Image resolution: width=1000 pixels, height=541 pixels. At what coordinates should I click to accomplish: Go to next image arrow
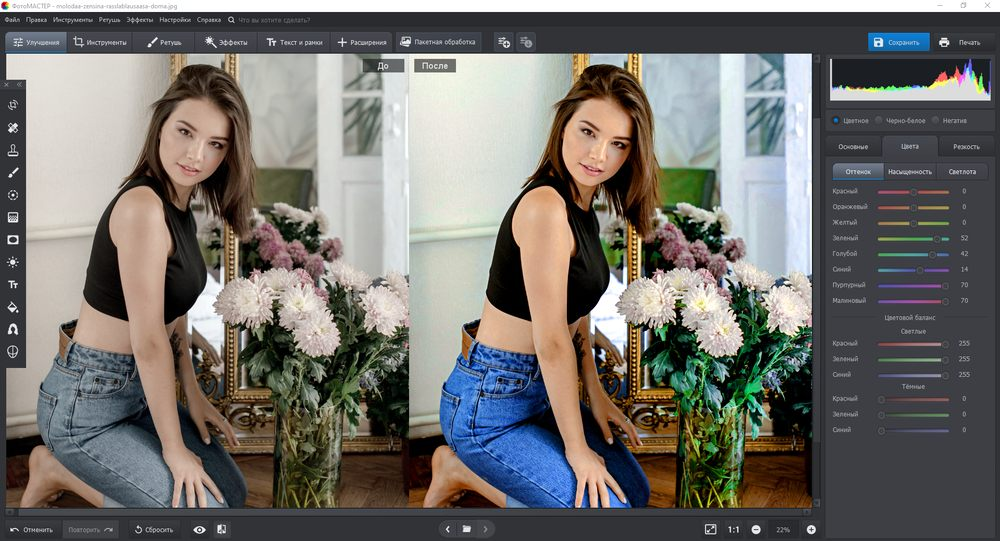pos(485,529)
